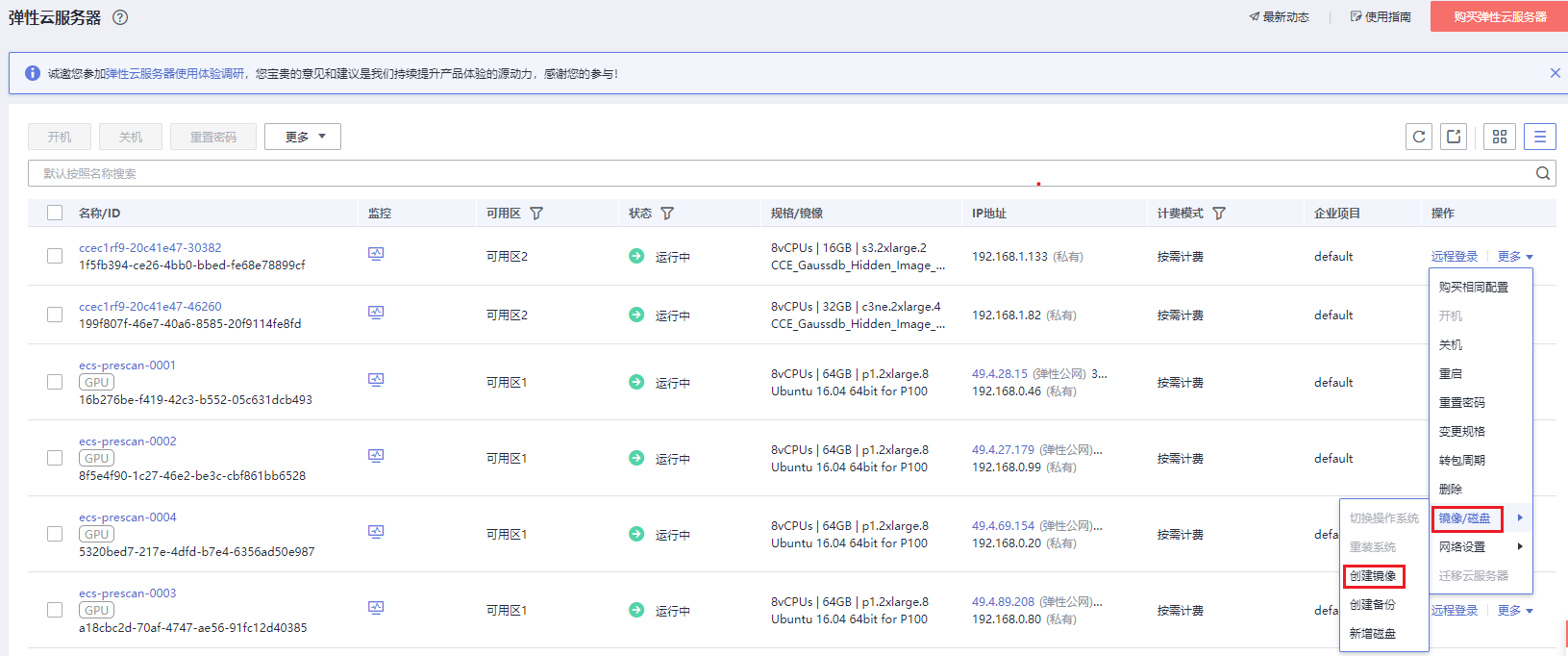Click the export list icon
Image resolution: width=1568 pixels, height=656 pixels.
click(x=1454, y=137)
